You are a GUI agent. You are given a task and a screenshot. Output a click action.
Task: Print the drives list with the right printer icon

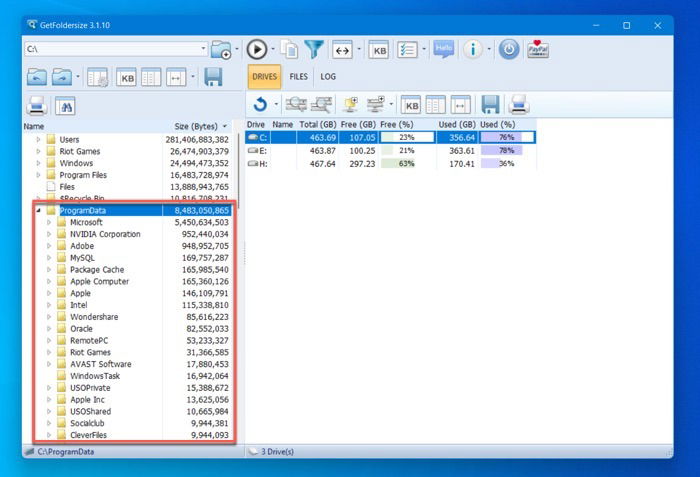tap(518, 105)
